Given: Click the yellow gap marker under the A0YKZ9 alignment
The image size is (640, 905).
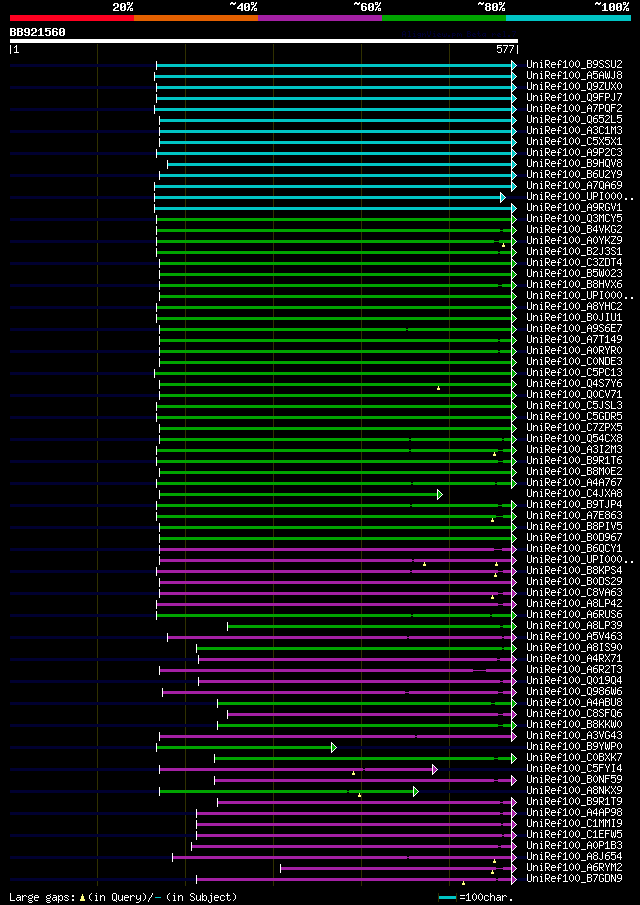Looking at the screenshot, I should click(x=503, y=245).
